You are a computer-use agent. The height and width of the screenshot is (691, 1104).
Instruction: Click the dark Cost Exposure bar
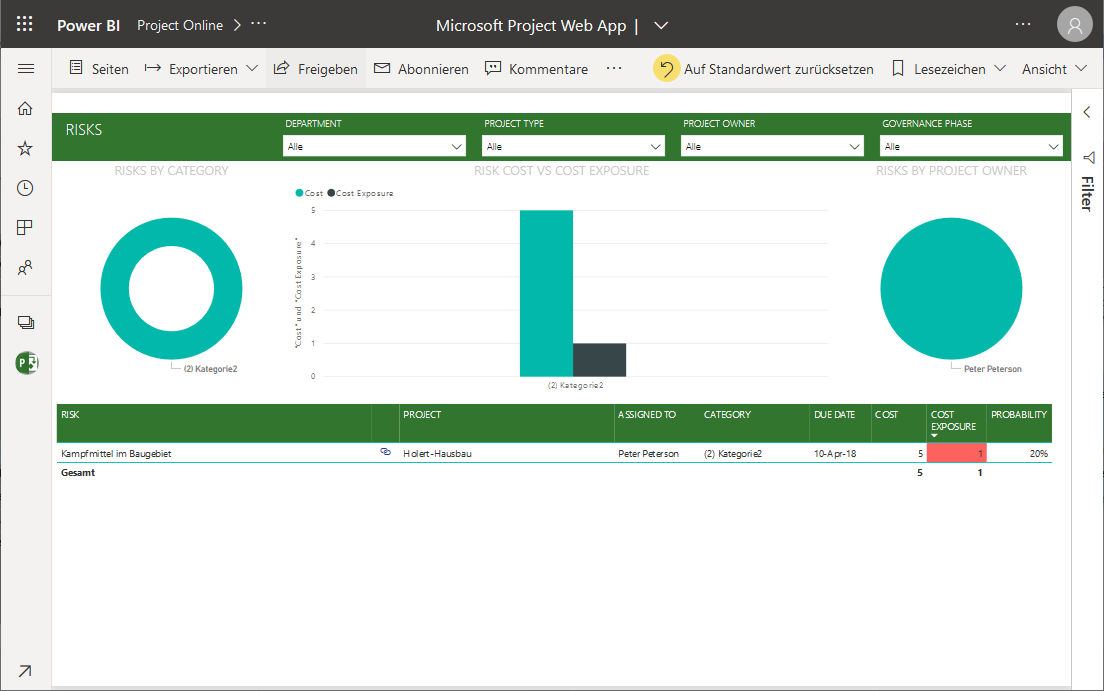(599, 360)
